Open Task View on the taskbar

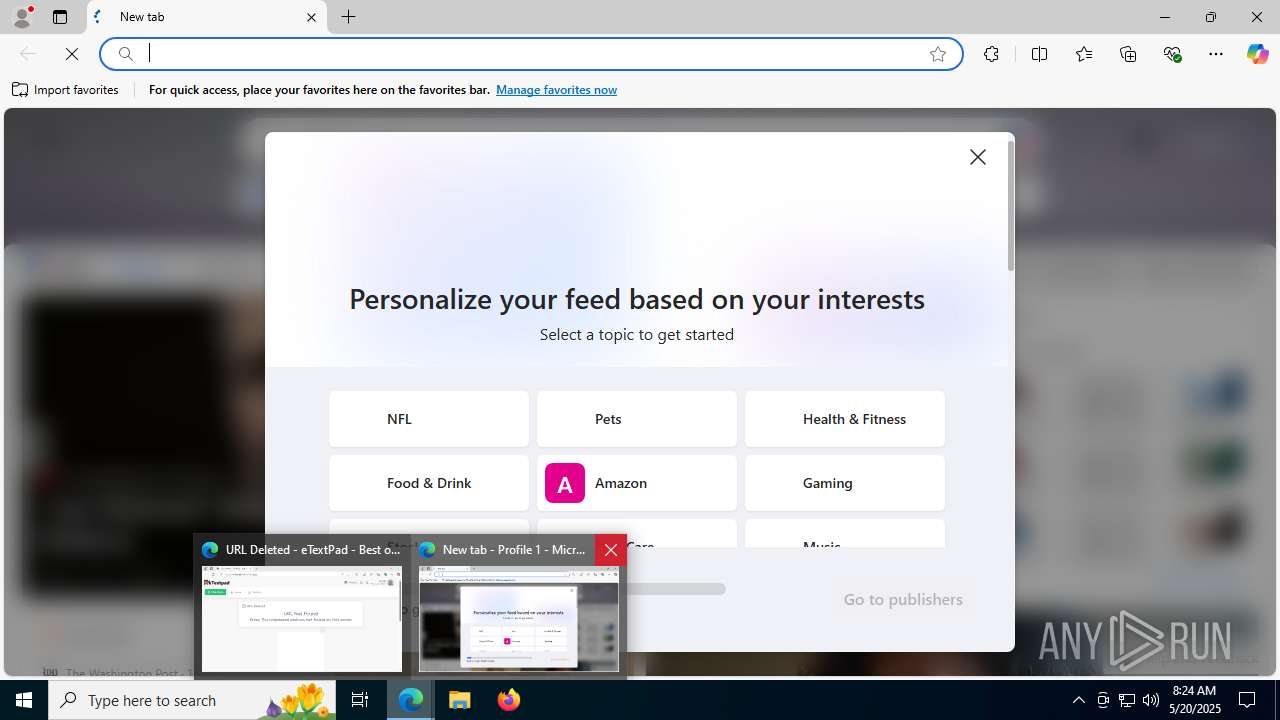(361, 700)
